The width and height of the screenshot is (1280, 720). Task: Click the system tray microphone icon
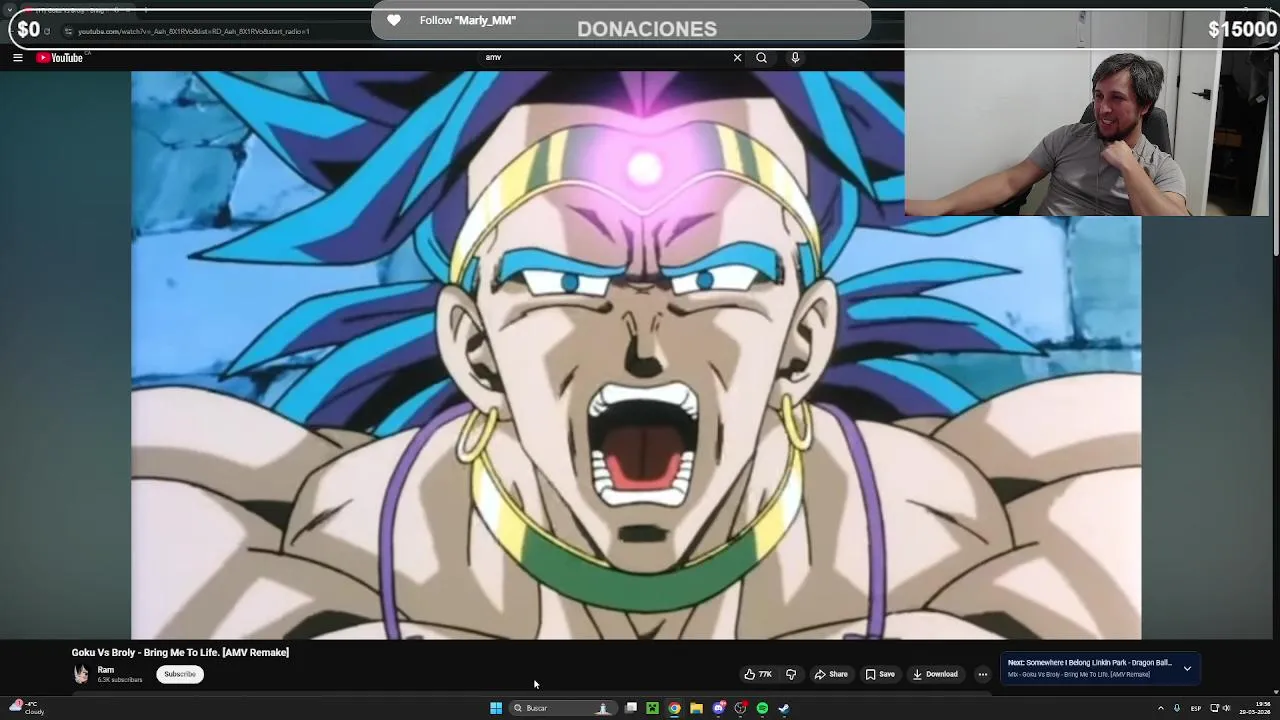pyautogui.click(x=1177, y=708)
